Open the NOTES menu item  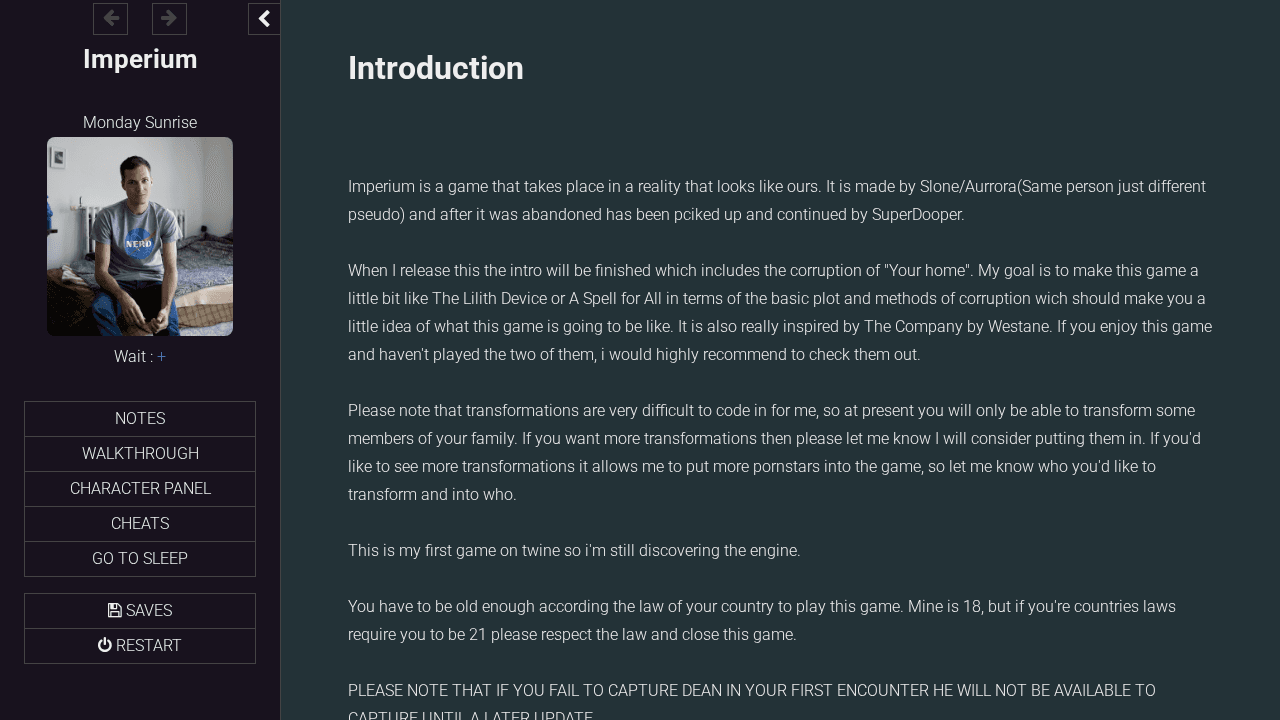click(x=140, y=419)
